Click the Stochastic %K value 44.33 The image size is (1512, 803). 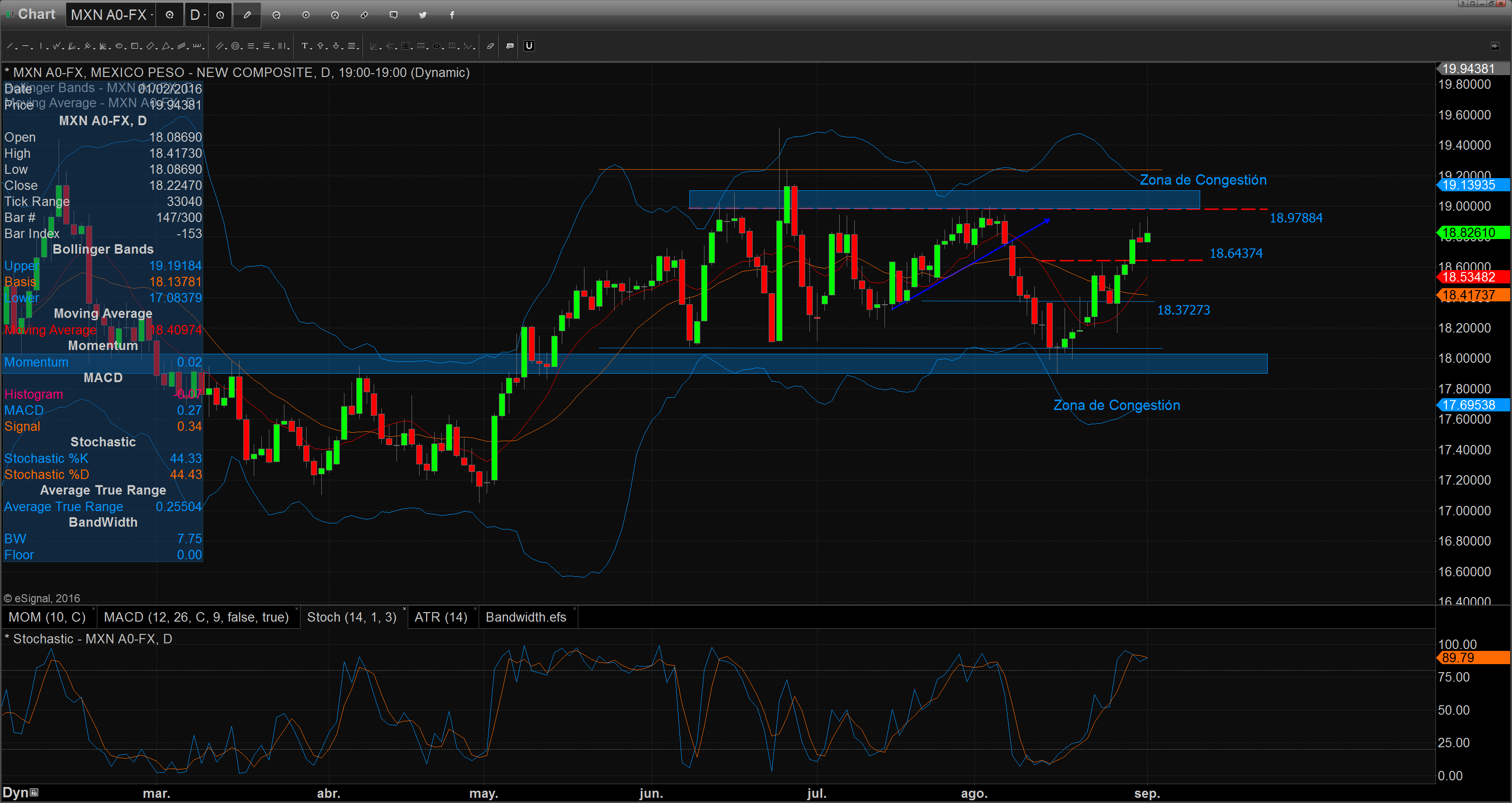186,459
